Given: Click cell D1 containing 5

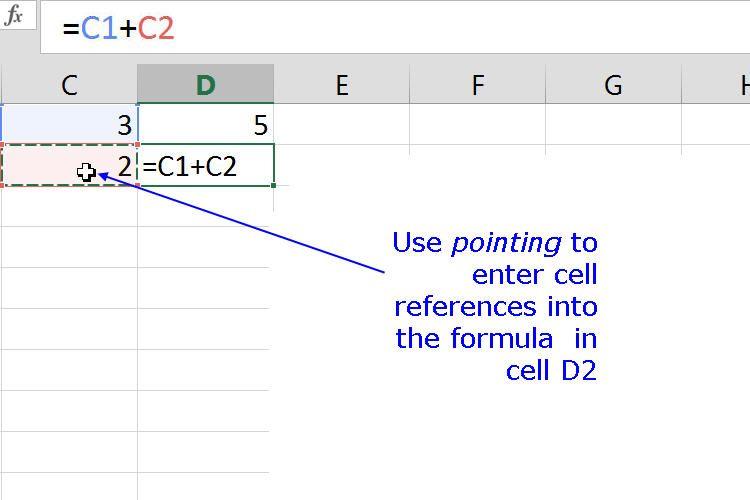Looking at the screenshot, I should (x=206, y=124).
